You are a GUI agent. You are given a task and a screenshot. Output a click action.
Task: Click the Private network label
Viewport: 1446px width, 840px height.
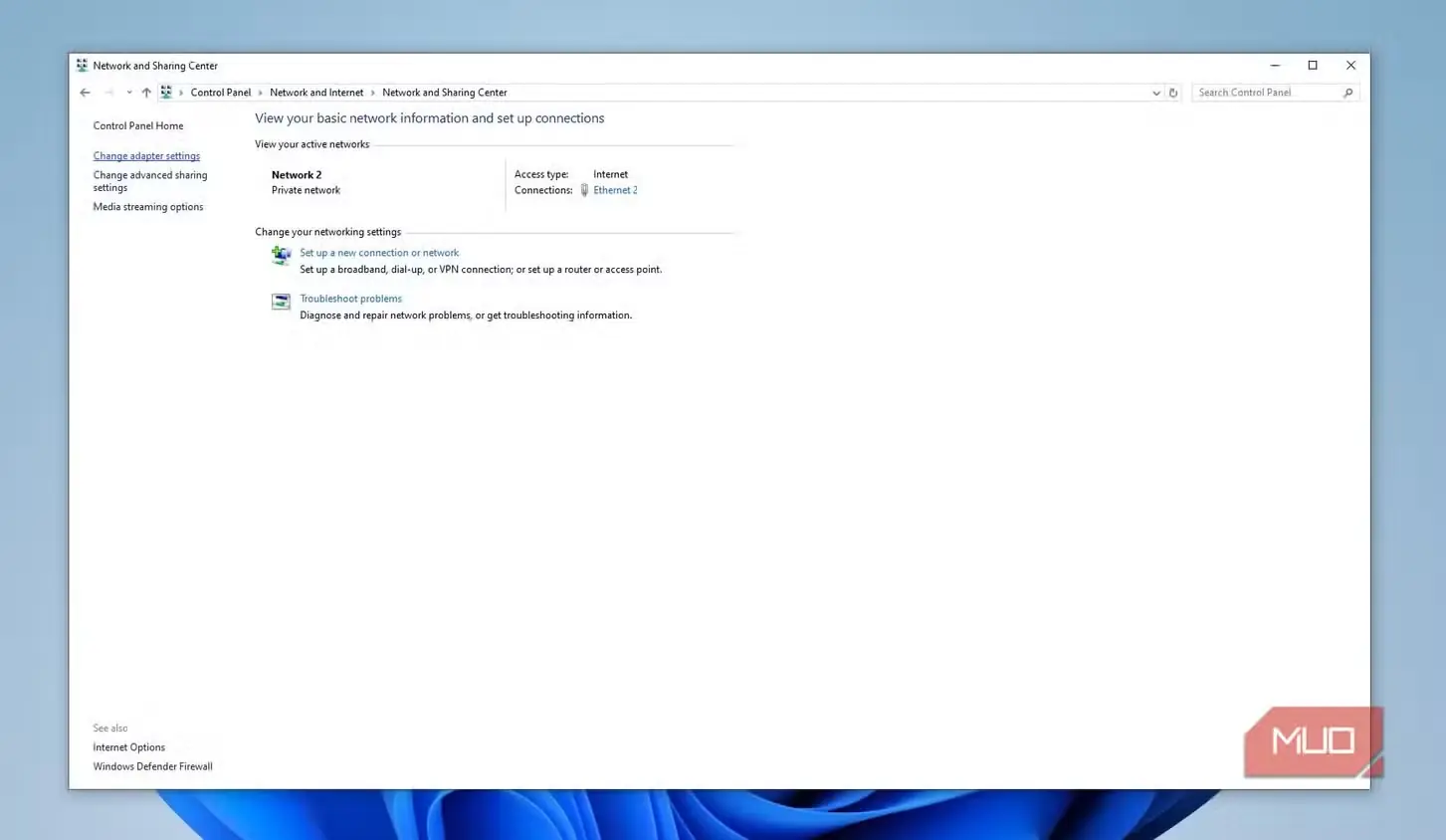coord(306,190)
